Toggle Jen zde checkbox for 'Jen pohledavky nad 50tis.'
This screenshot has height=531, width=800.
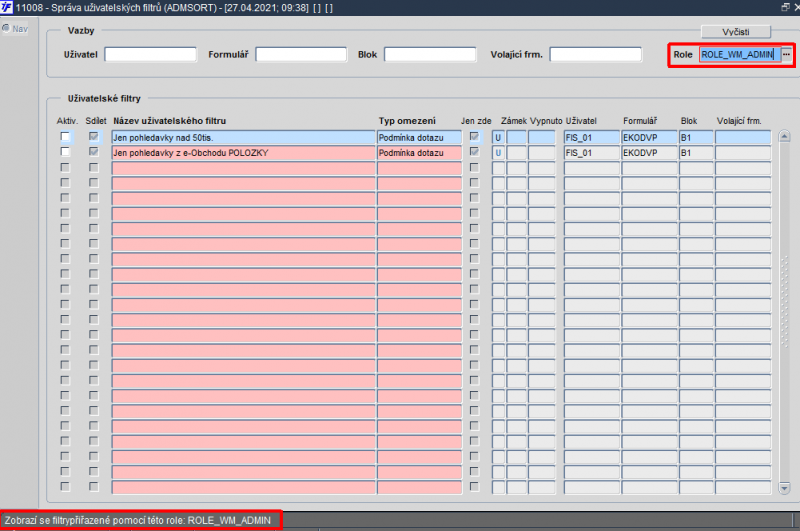(474, 137)
